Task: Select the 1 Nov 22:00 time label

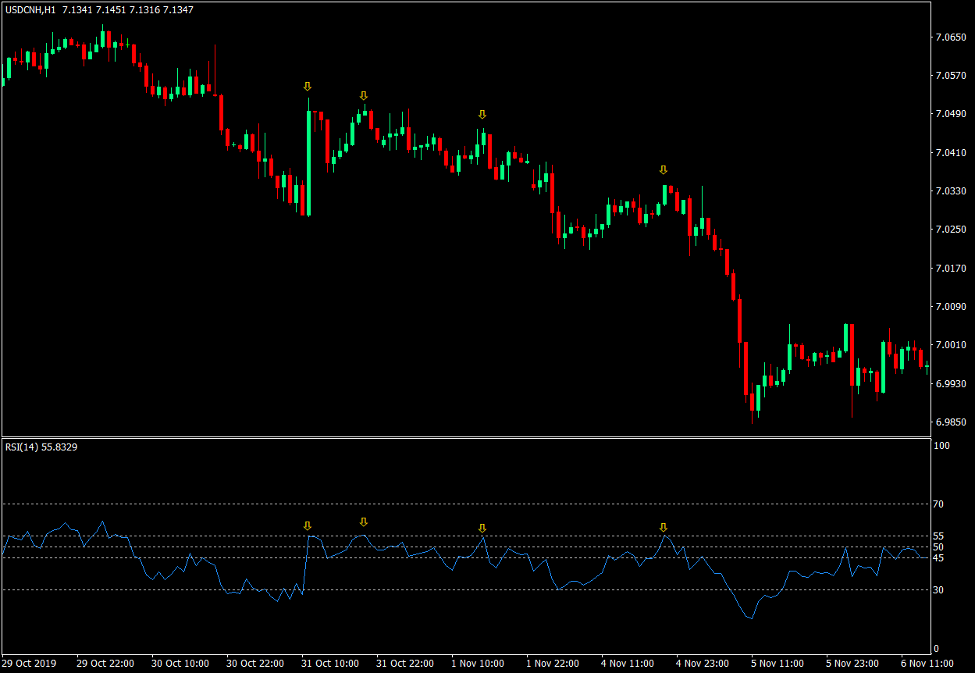Action: pos(553,664)
